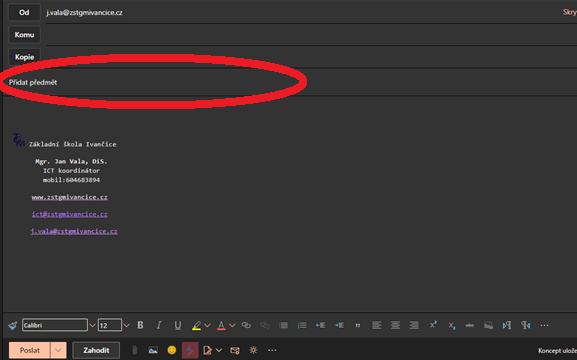The width and height of the screenshot is (577, 360).
Task: Toggle bulleted list
Action: [283, 325]
